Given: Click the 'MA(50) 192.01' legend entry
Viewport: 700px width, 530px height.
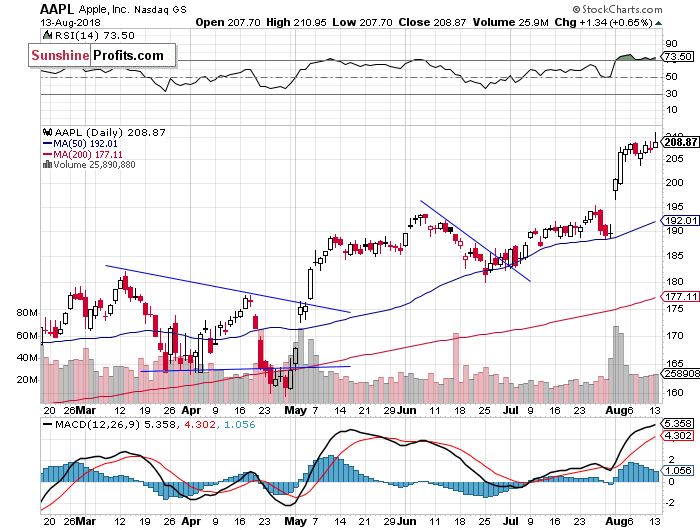Looking at the screenshot, I should 85,144.
